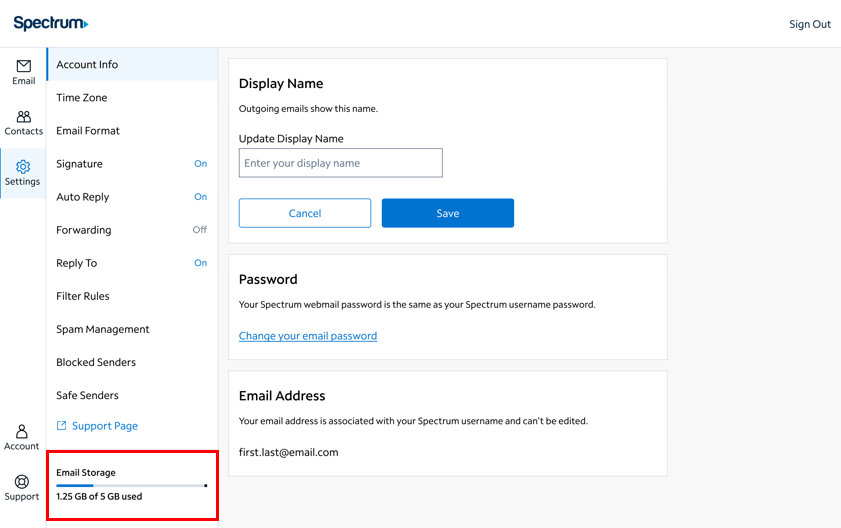Follow the Change your email password link
Viewport: 841px width, 528px height.
pos(308,336)
